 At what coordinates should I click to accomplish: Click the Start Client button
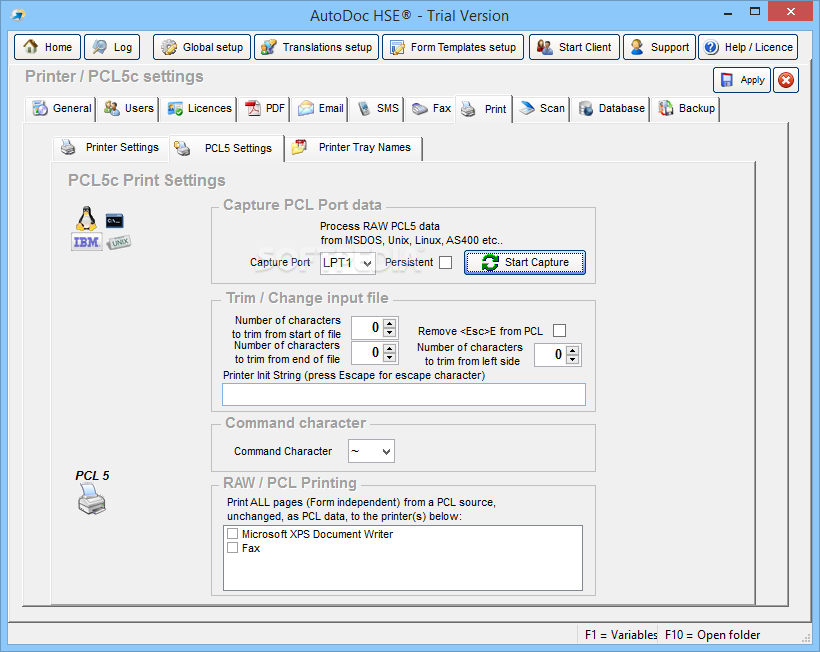574,47
